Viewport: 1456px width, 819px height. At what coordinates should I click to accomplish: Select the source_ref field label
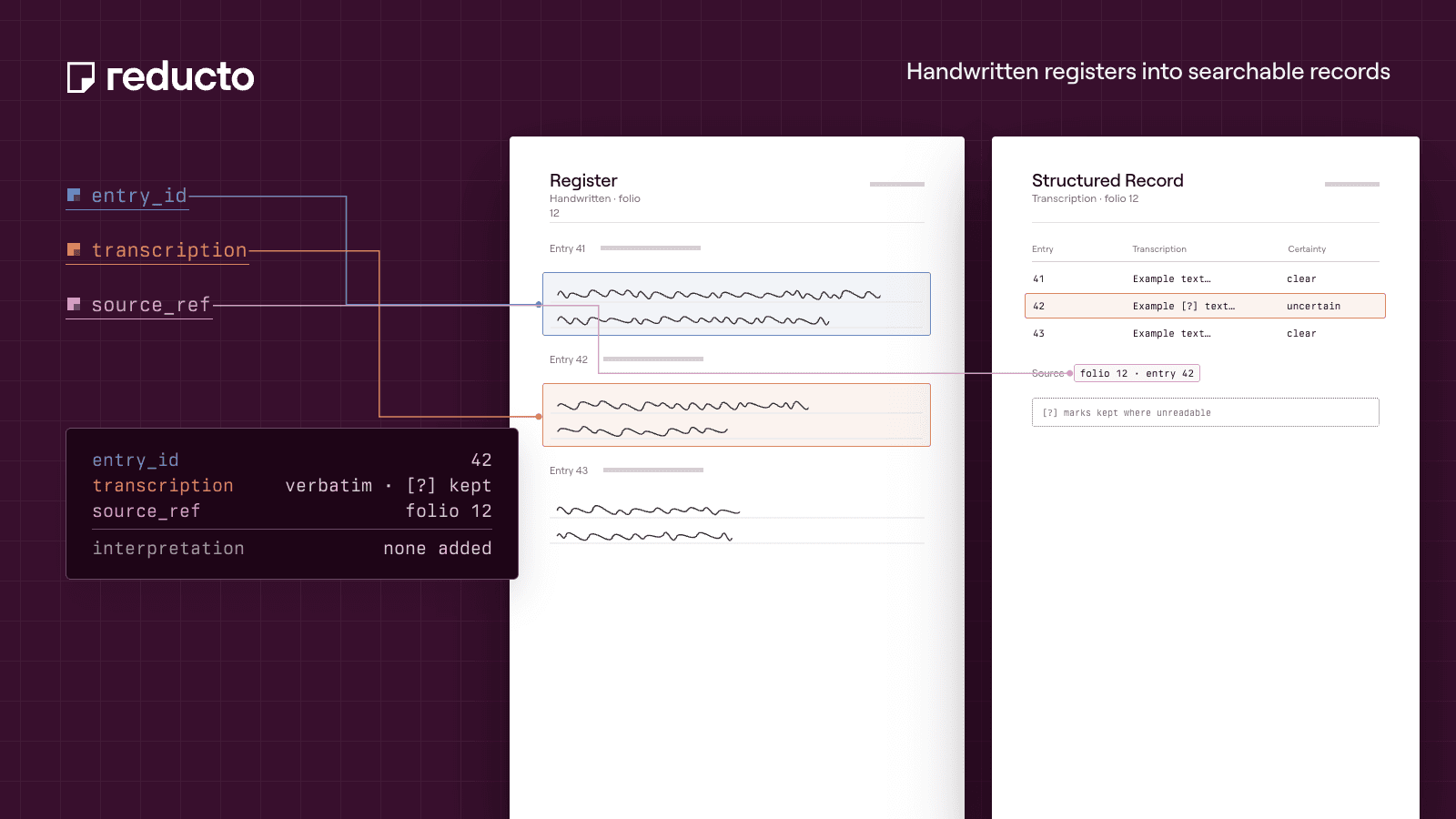coord(151,305)
